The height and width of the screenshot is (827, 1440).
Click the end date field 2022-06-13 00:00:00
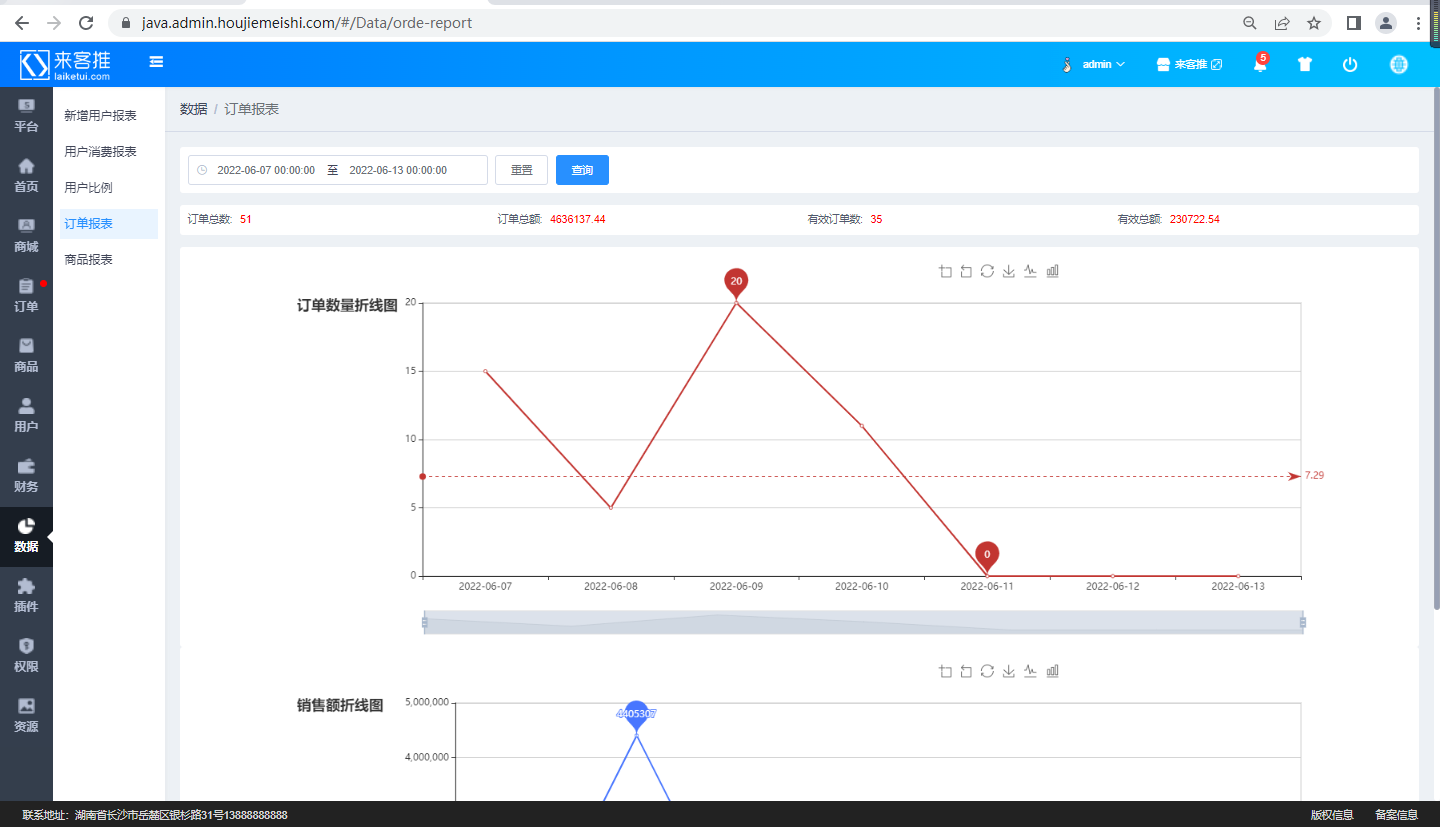[398, 170]
